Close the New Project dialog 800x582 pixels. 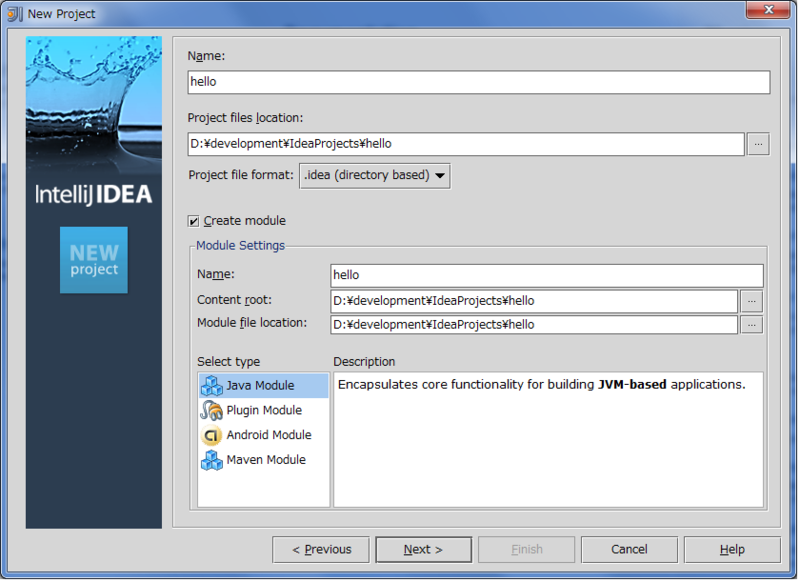point(768,10)
